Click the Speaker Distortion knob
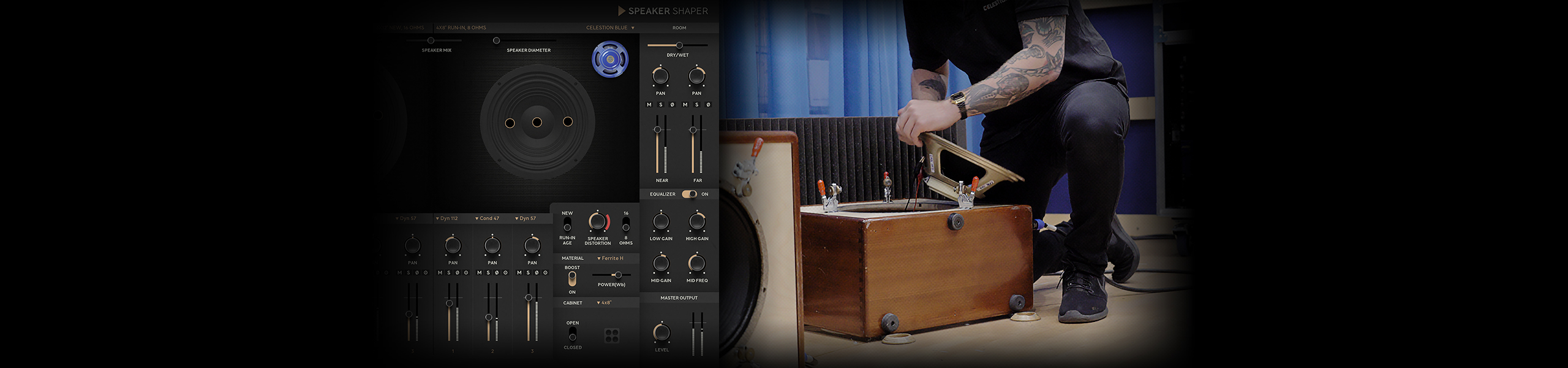The width and height of the screenshot is (1568, 368). [597, 222]
